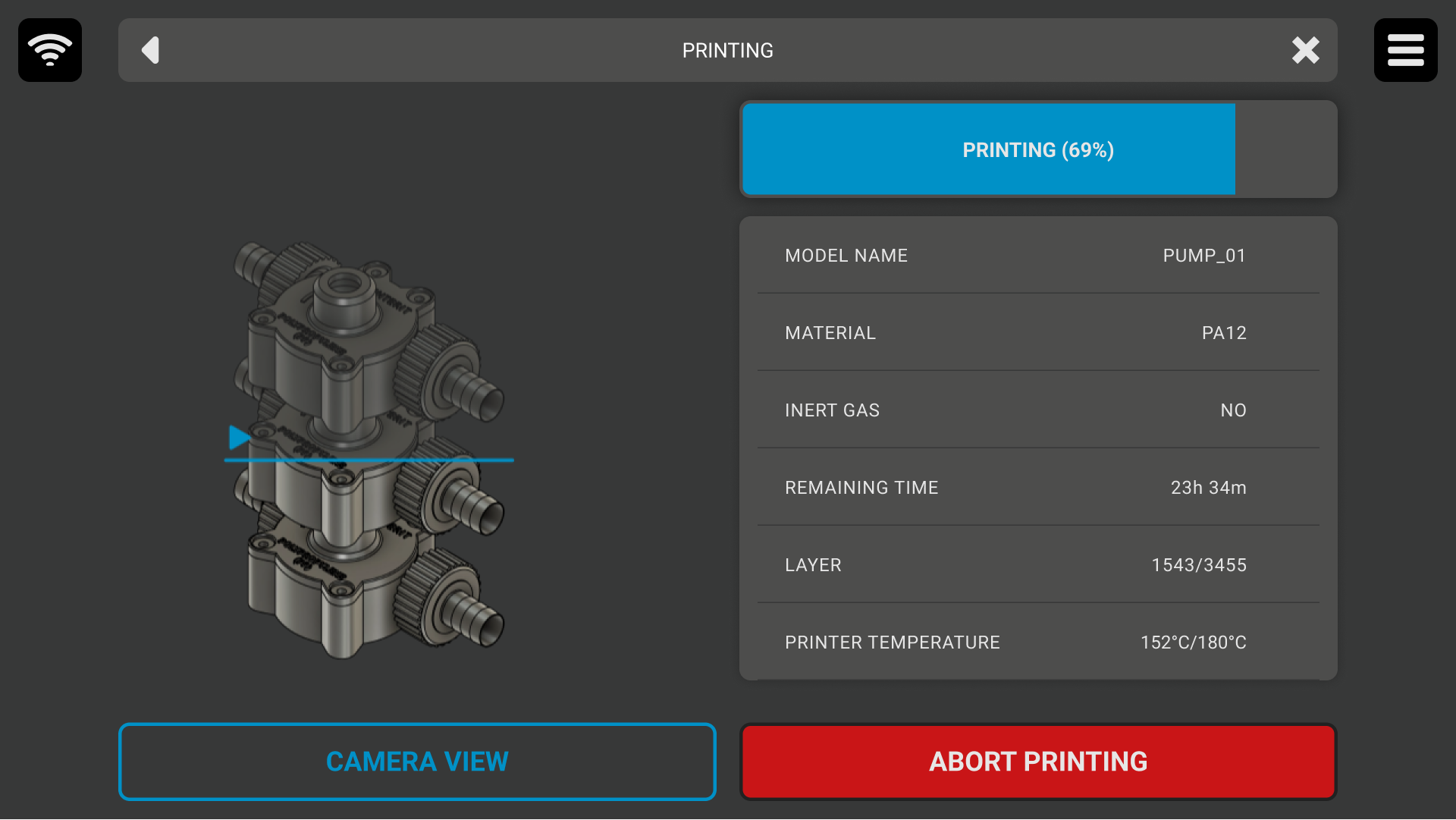This screenshot has height=820, width=1456.
Task: Go back using the left arrow
Action: pyautogui.click(x=151, y=50)
